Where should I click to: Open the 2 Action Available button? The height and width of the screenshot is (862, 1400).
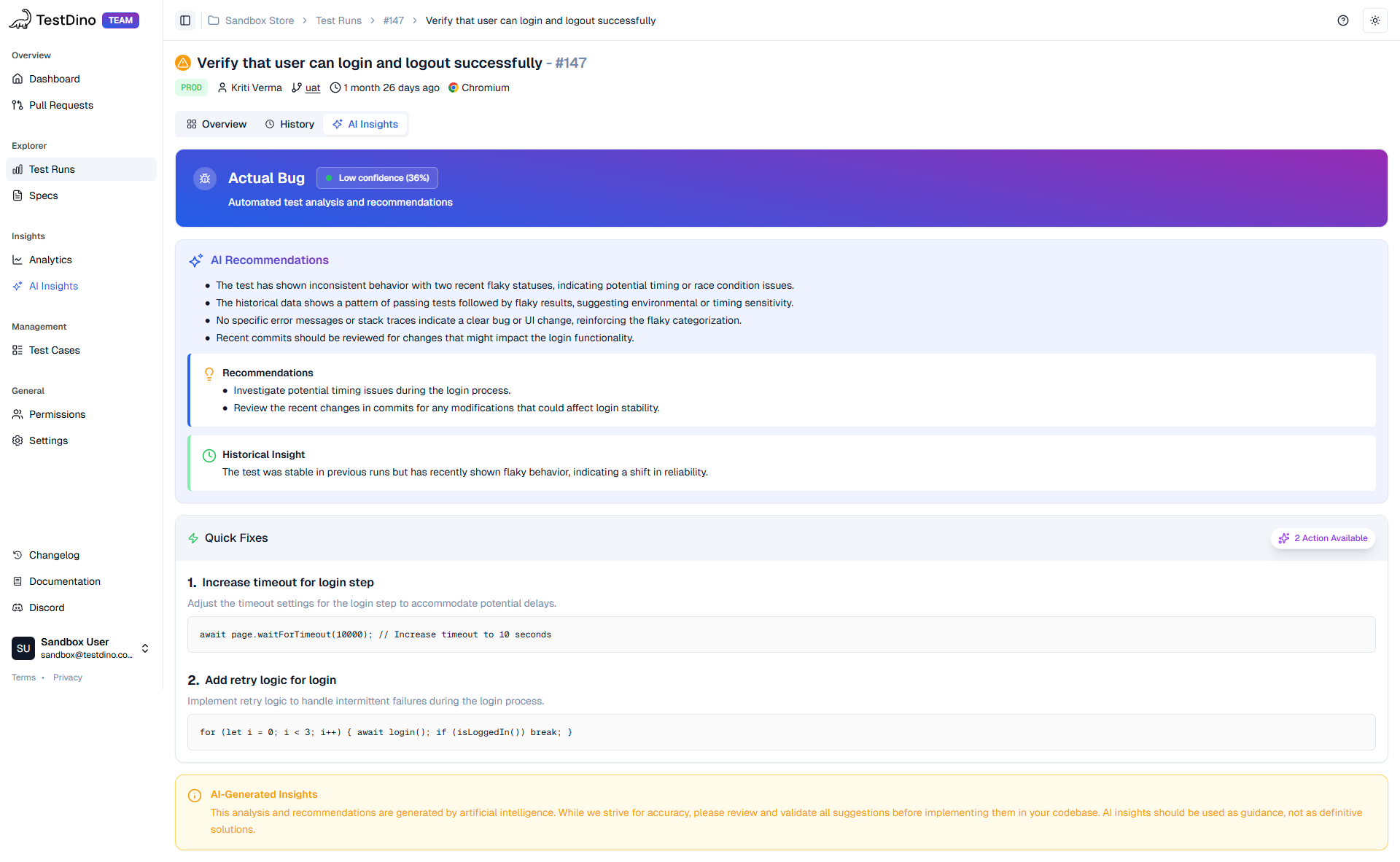[1323, 538]
